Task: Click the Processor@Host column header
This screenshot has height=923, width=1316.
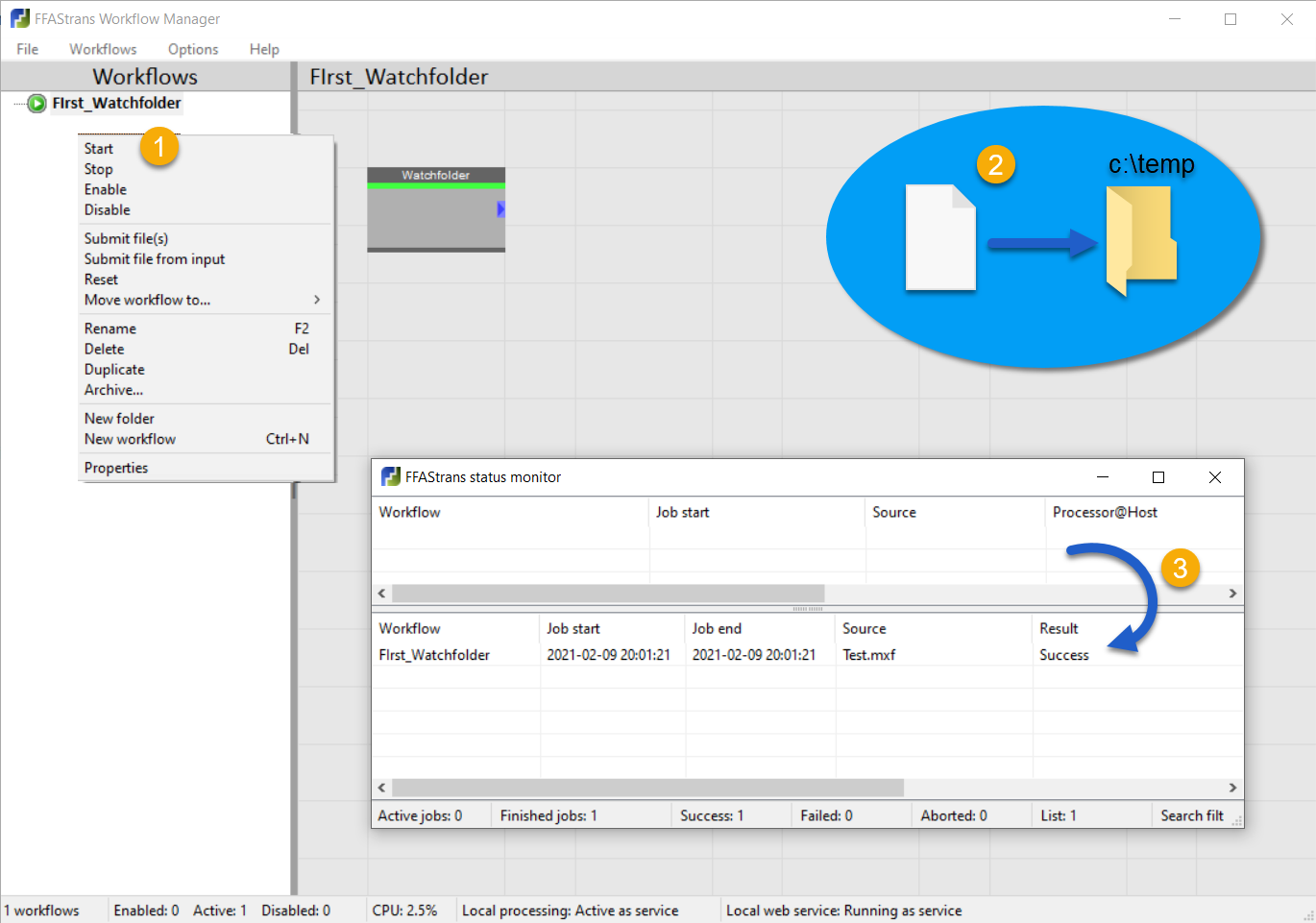Action: (1144, 512)
